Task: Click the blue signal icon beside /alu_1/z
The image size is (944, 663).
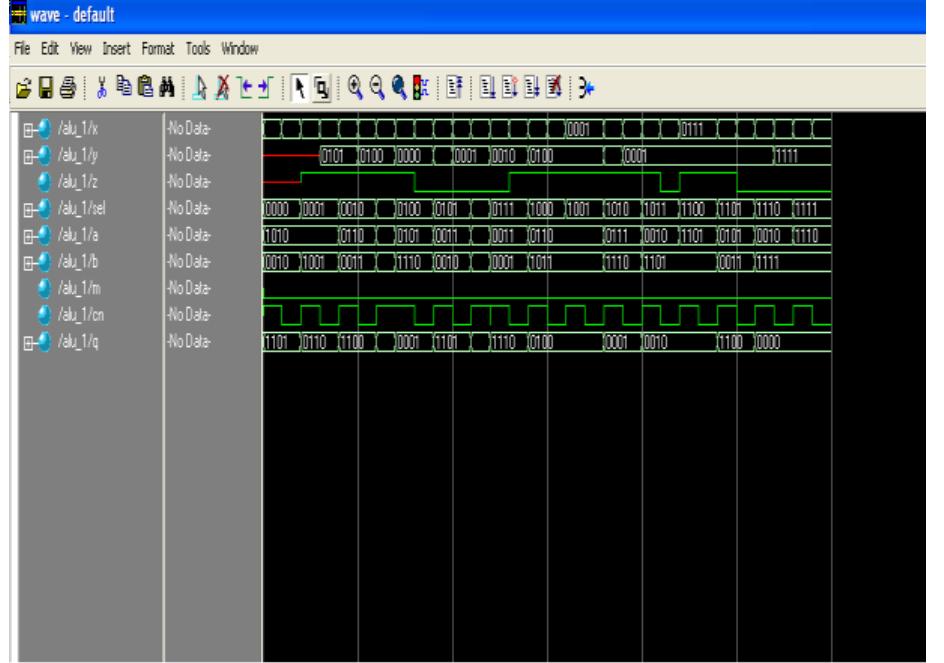Action: (44, 181)
